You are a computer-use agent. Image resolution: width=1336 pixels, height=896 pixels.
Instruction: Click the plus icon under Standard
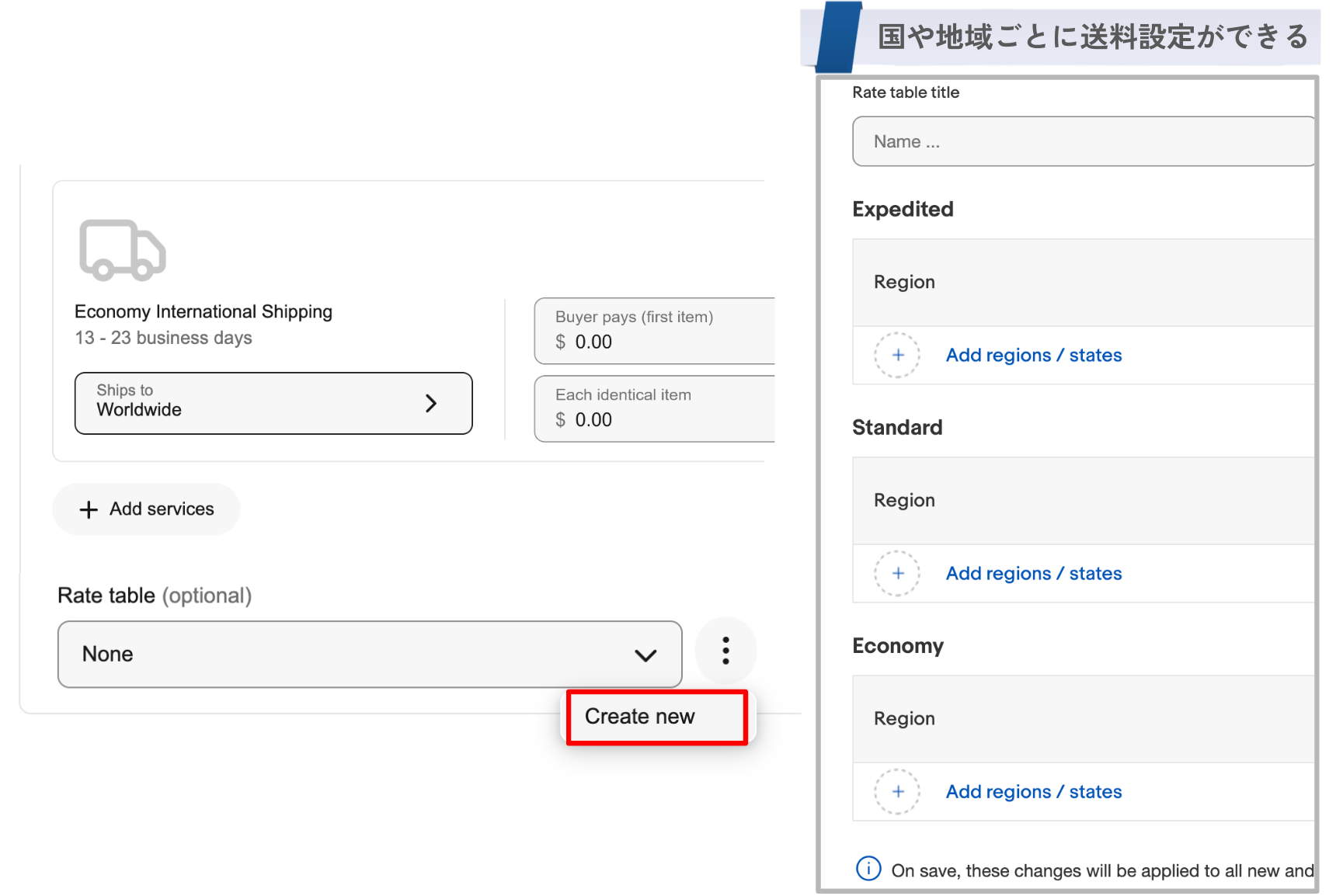point(897,573)
